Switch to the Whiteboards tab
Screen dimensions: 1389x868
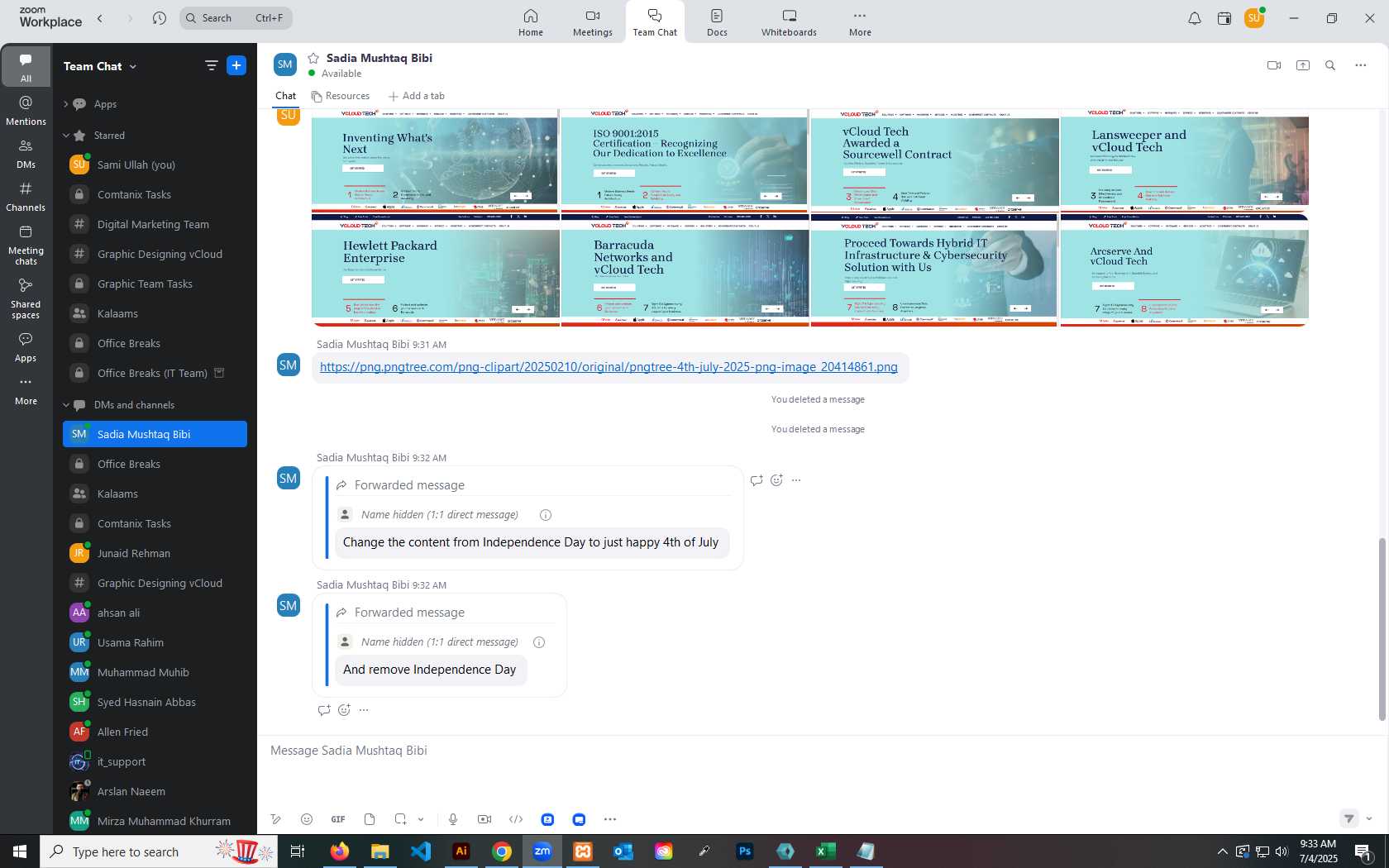tap(789, 22)
